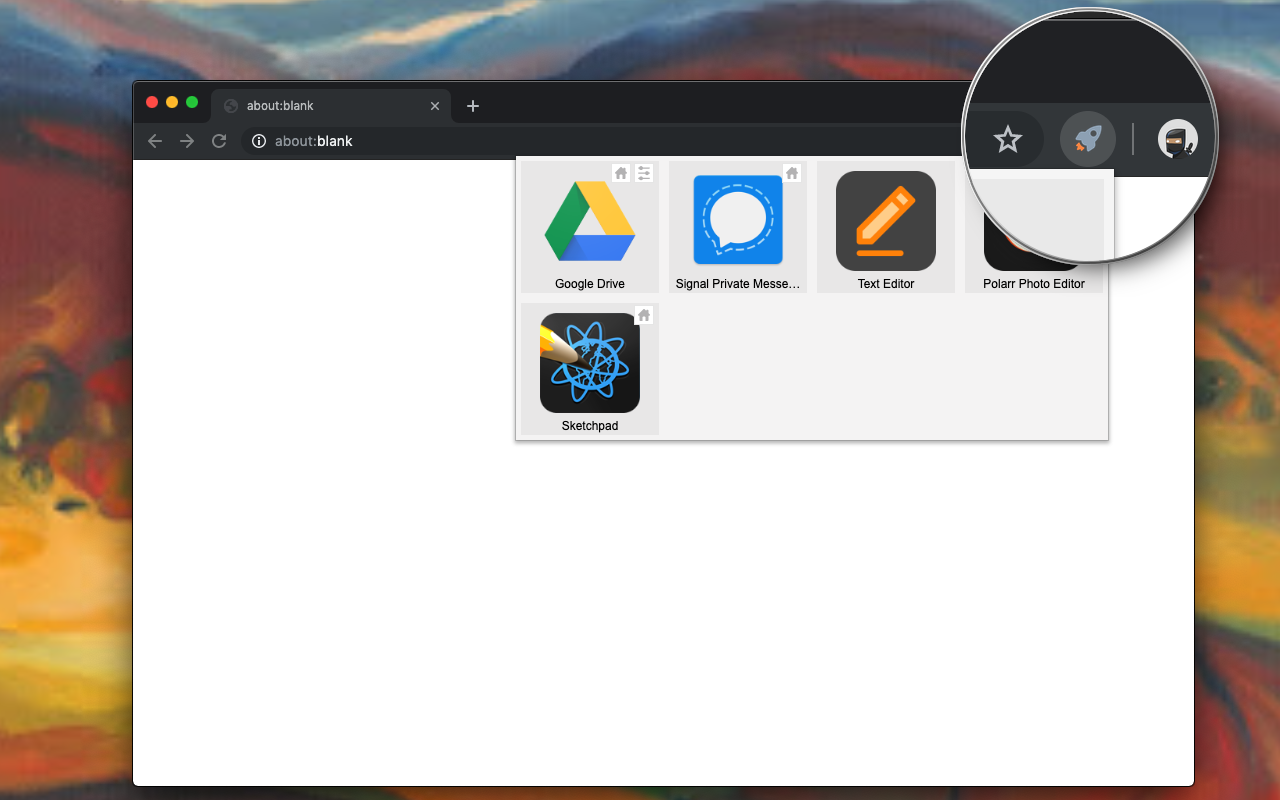
Task: Click the rocket app launcher extension icon
Action: point(1087,139)
